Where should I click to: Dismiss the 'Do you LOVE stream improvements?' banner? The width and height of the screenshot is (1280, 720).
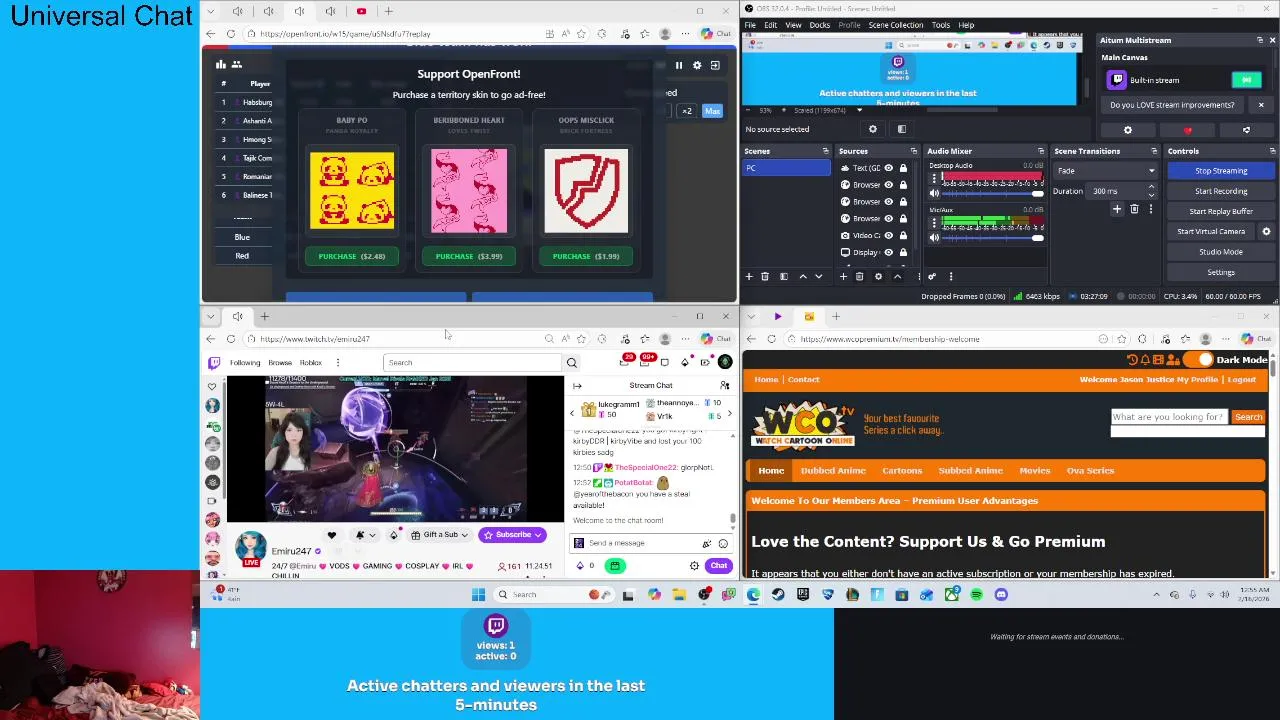pos(1261,105)
